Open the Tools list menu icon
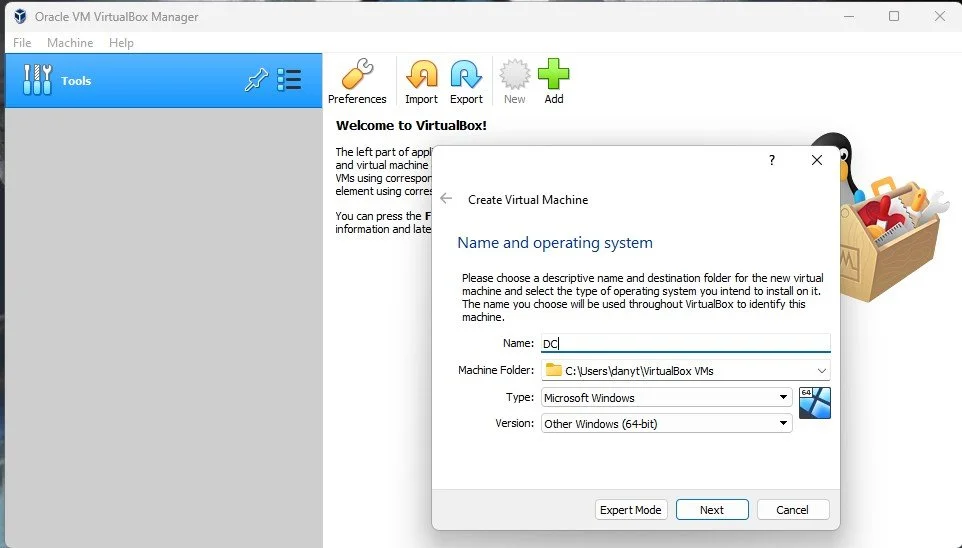962x548 pixels. click(x=289, y=80)
